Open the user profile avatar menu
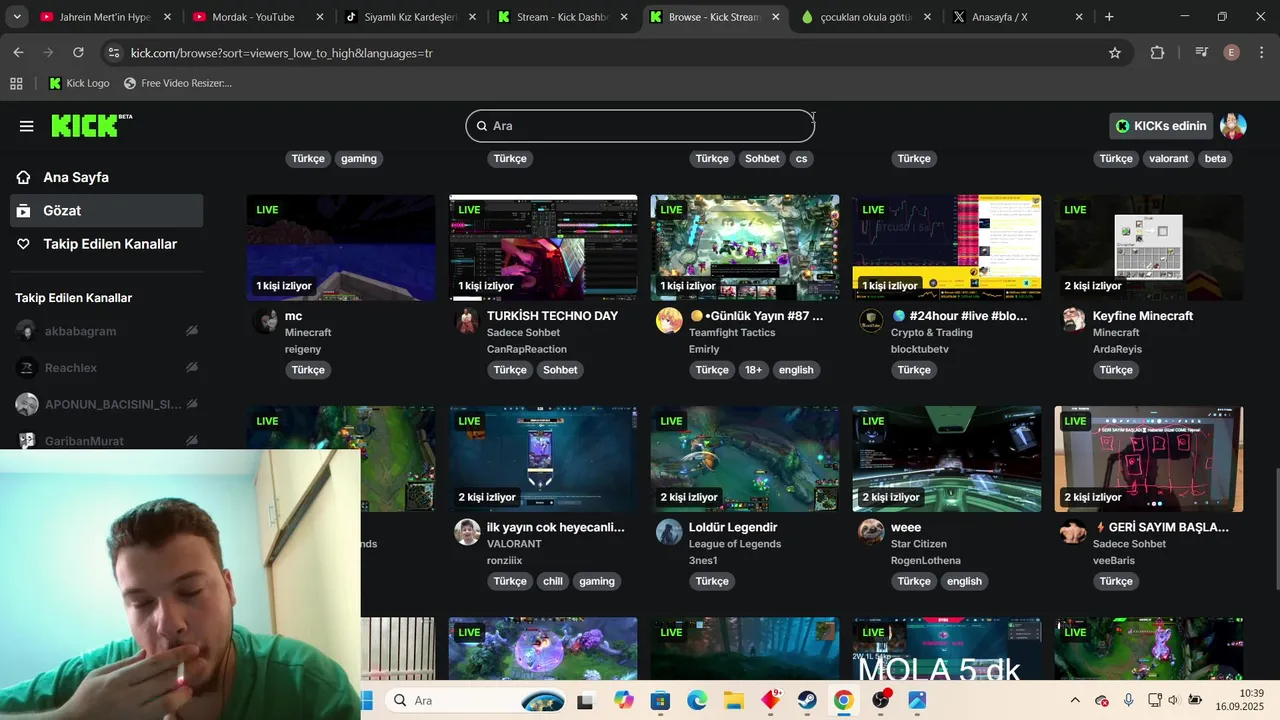Screen dimensions: 1280x720 1233,126
